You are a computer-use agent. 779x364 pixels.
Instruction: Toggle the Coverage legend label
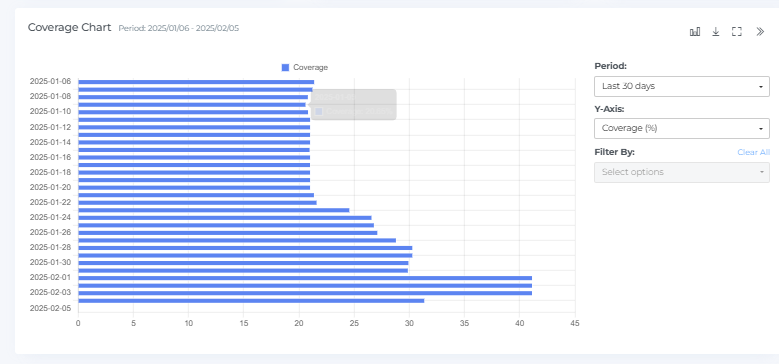click(311, 68)
